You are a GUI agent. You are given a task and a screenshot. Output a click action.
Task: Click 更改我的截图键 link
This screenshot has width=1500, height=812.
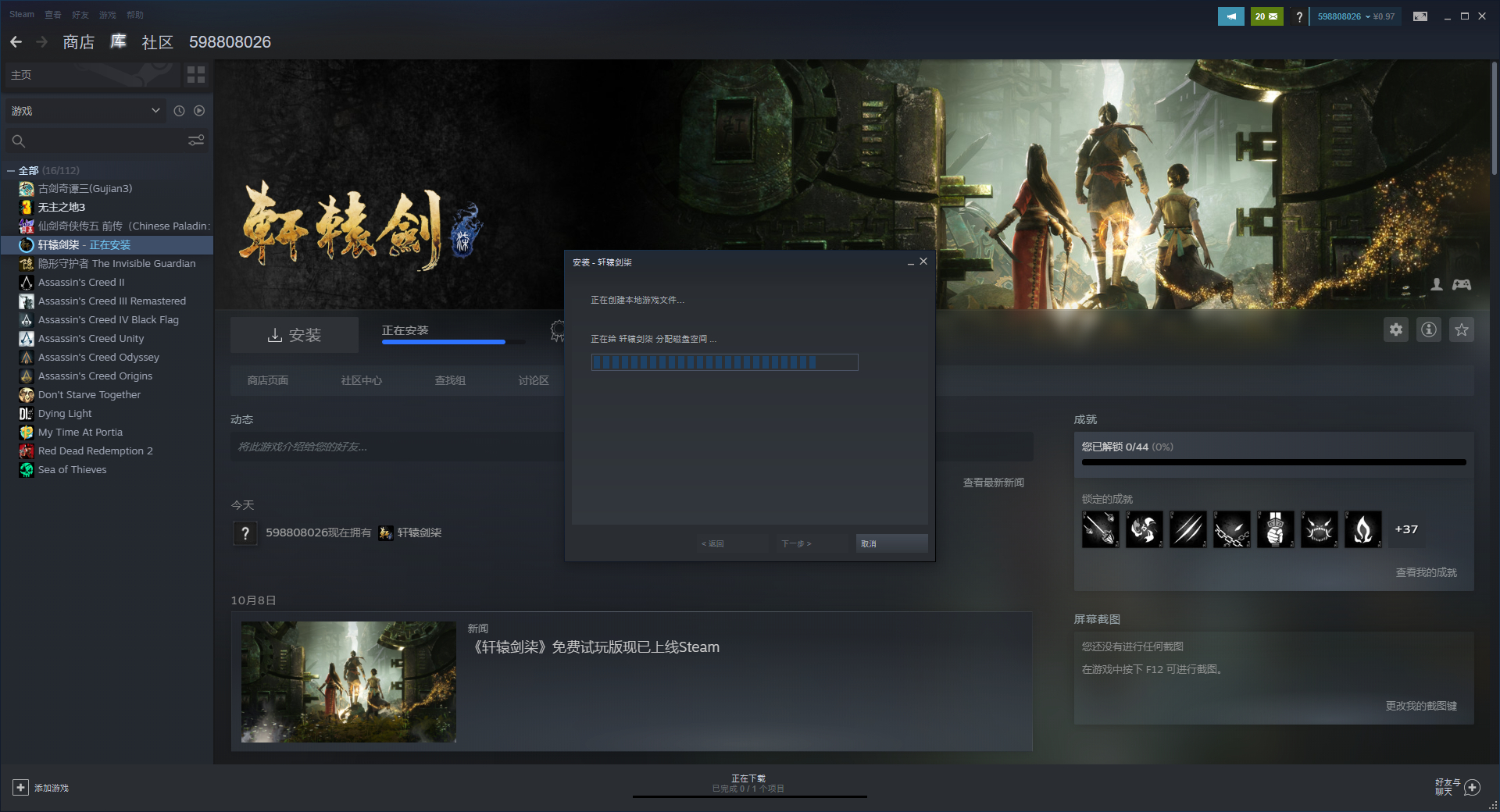point(1421,706)
